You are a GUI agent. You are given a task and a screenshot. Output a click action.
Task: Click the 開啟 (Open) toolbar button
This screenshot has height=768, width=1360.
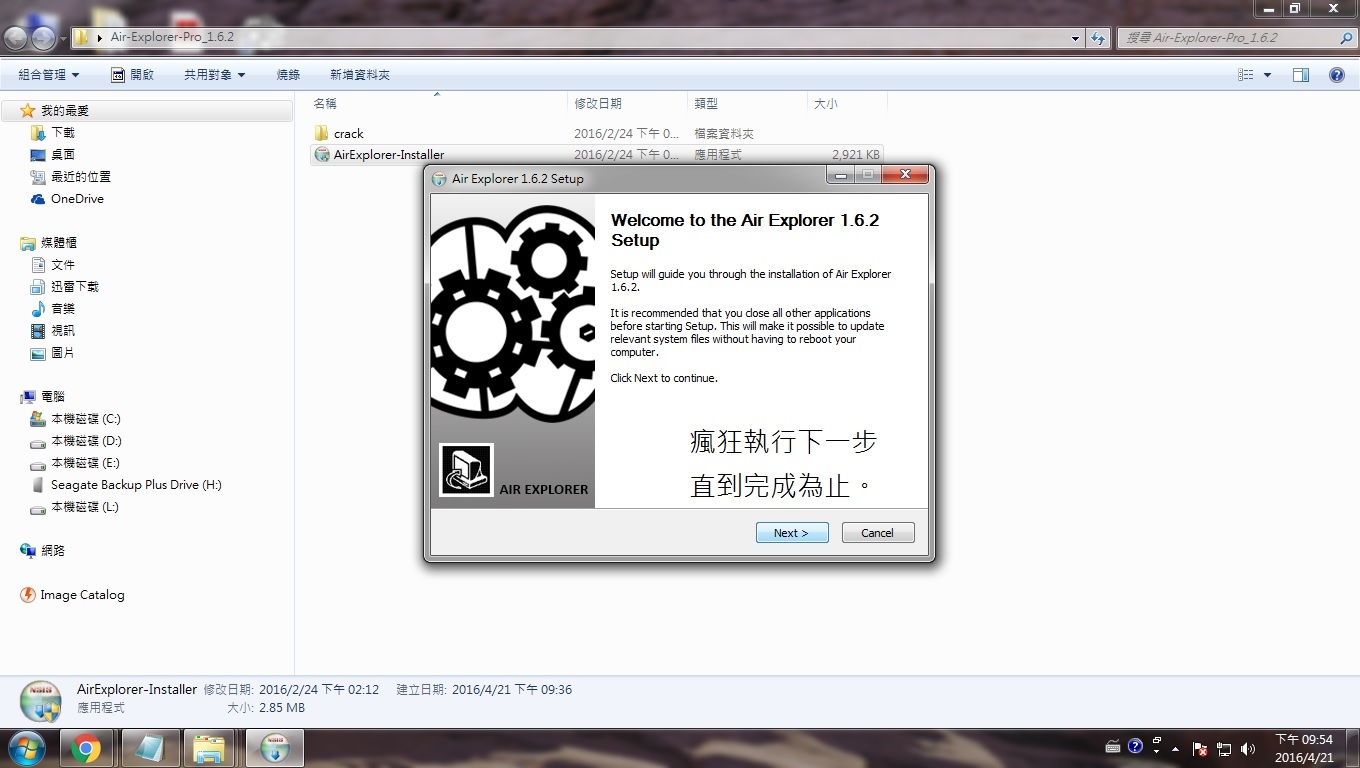click(x=132, y=75)
